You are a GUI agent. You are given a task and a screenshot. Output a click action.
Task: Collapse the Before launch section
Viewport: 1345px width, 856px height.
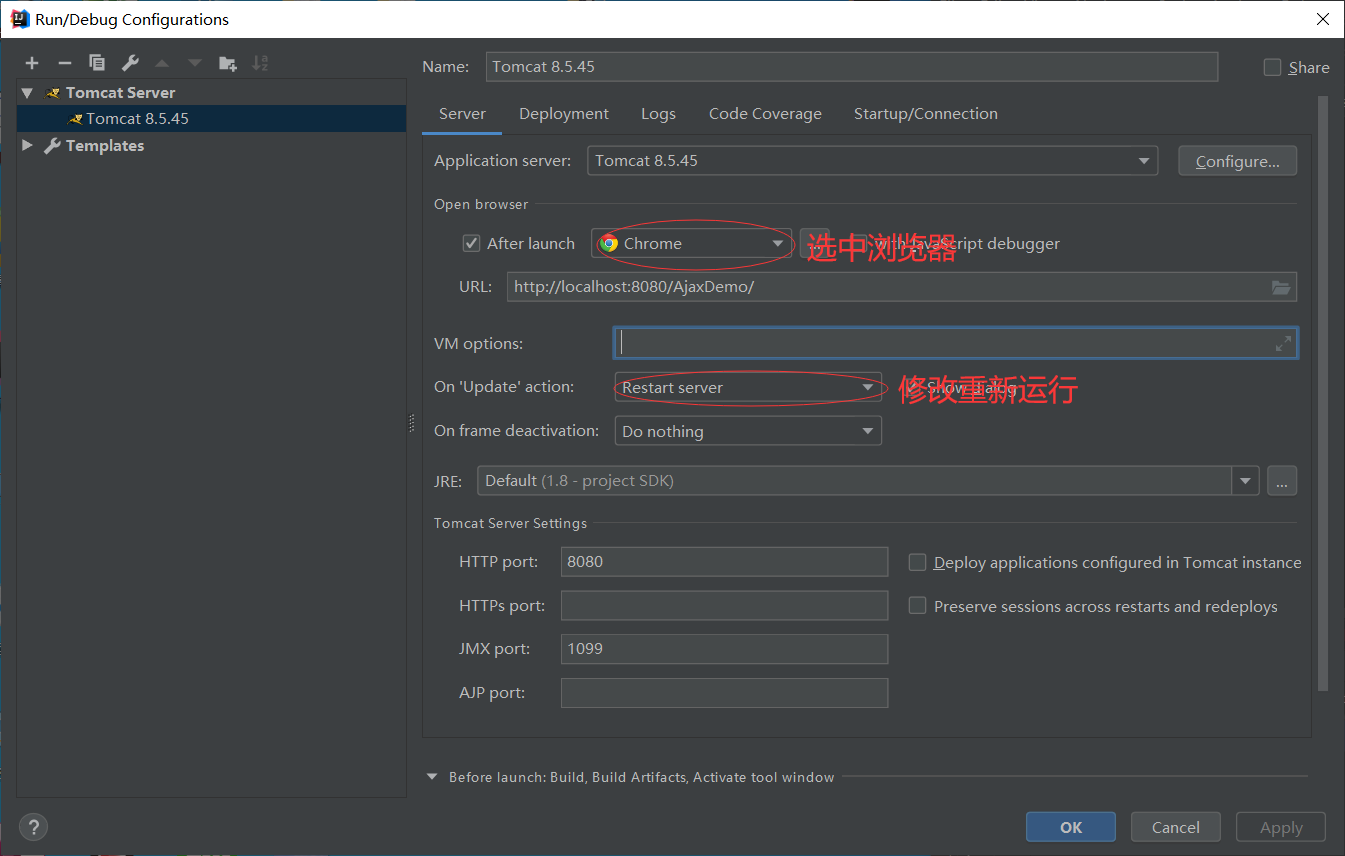(432, 777)
